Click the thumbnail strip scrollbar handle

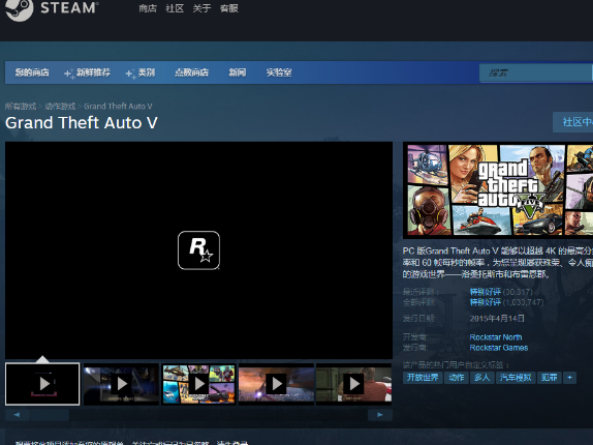[50, 415]
